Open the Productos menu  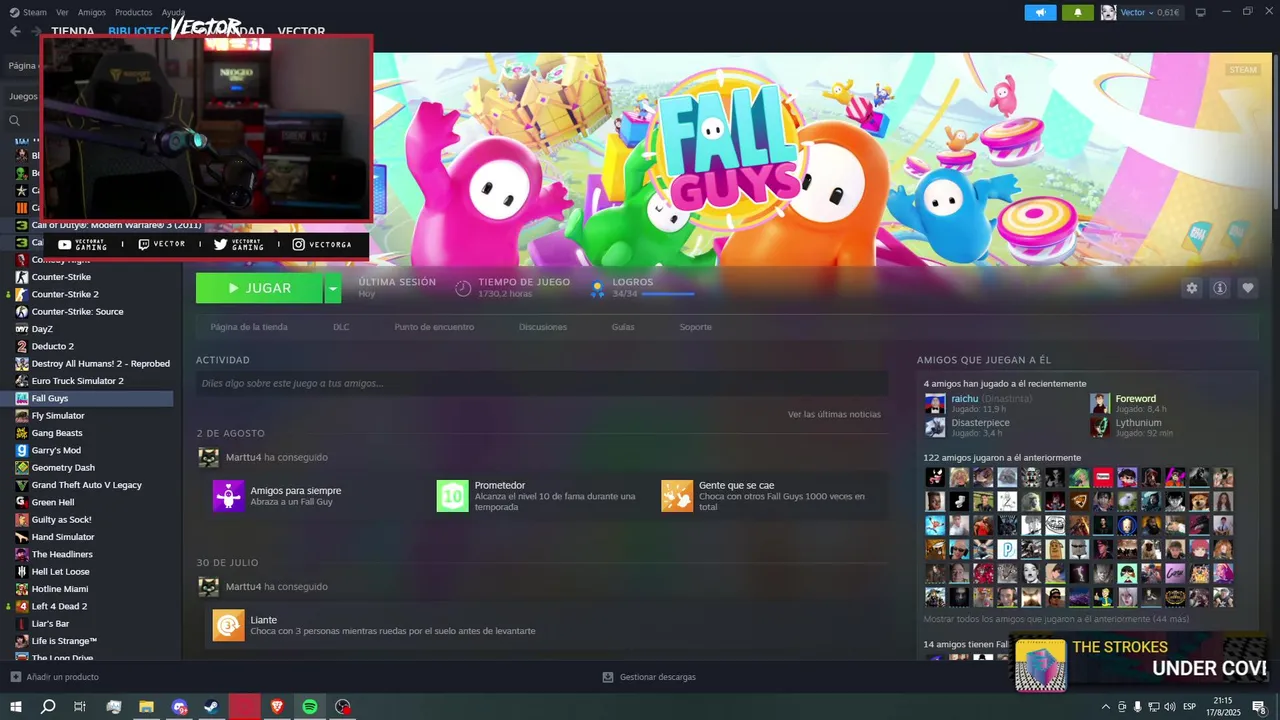(134, 12)
